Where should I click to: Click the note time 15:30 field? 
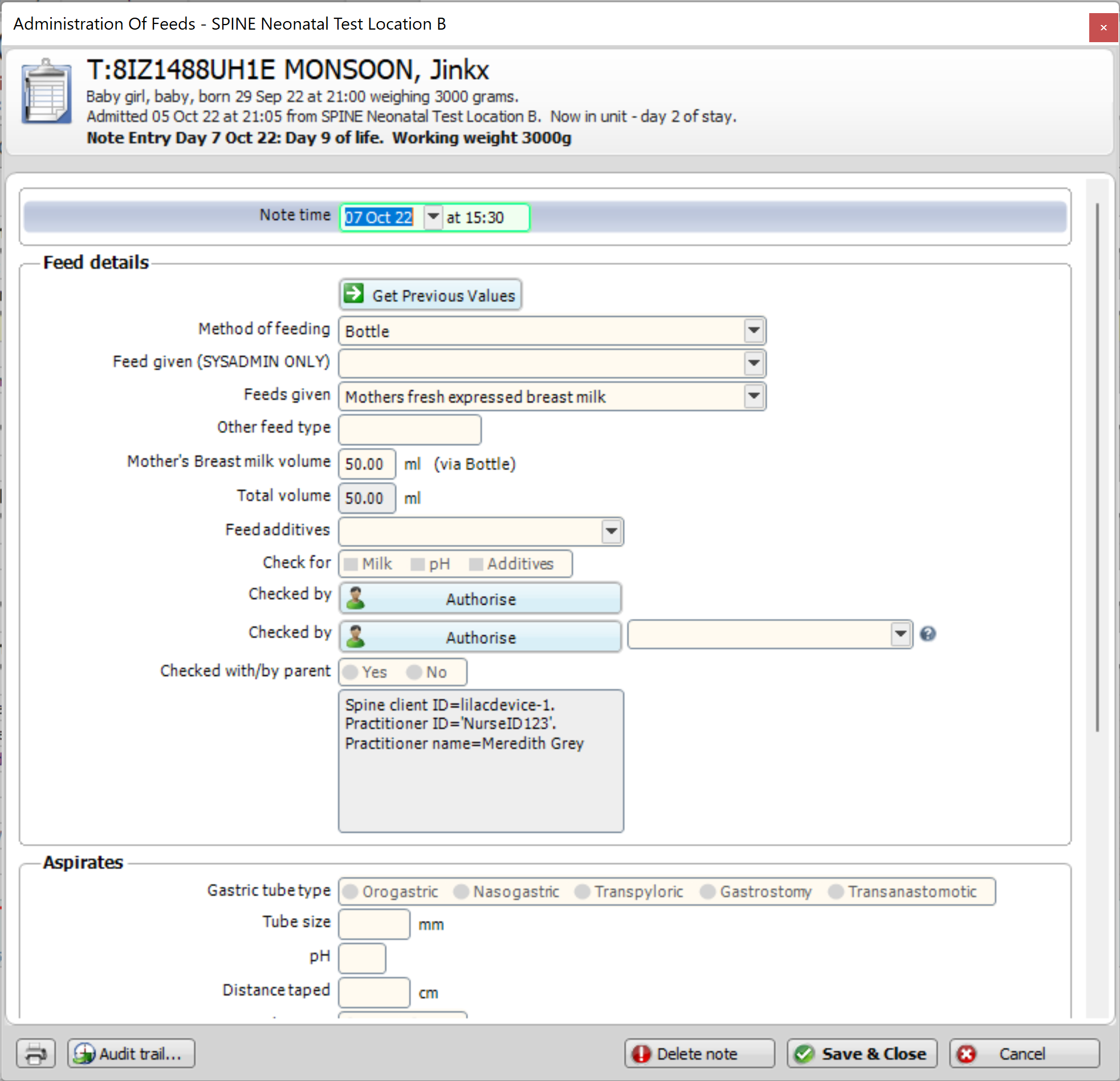pyautogui.click(x=485, y=217)
